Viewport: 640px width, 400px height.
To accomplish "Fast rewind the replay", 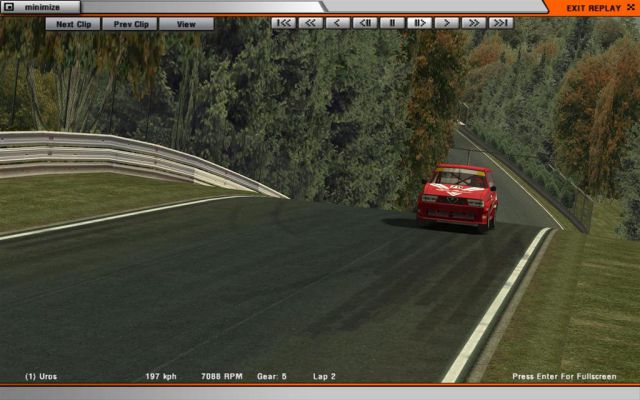I will point(311,23).
